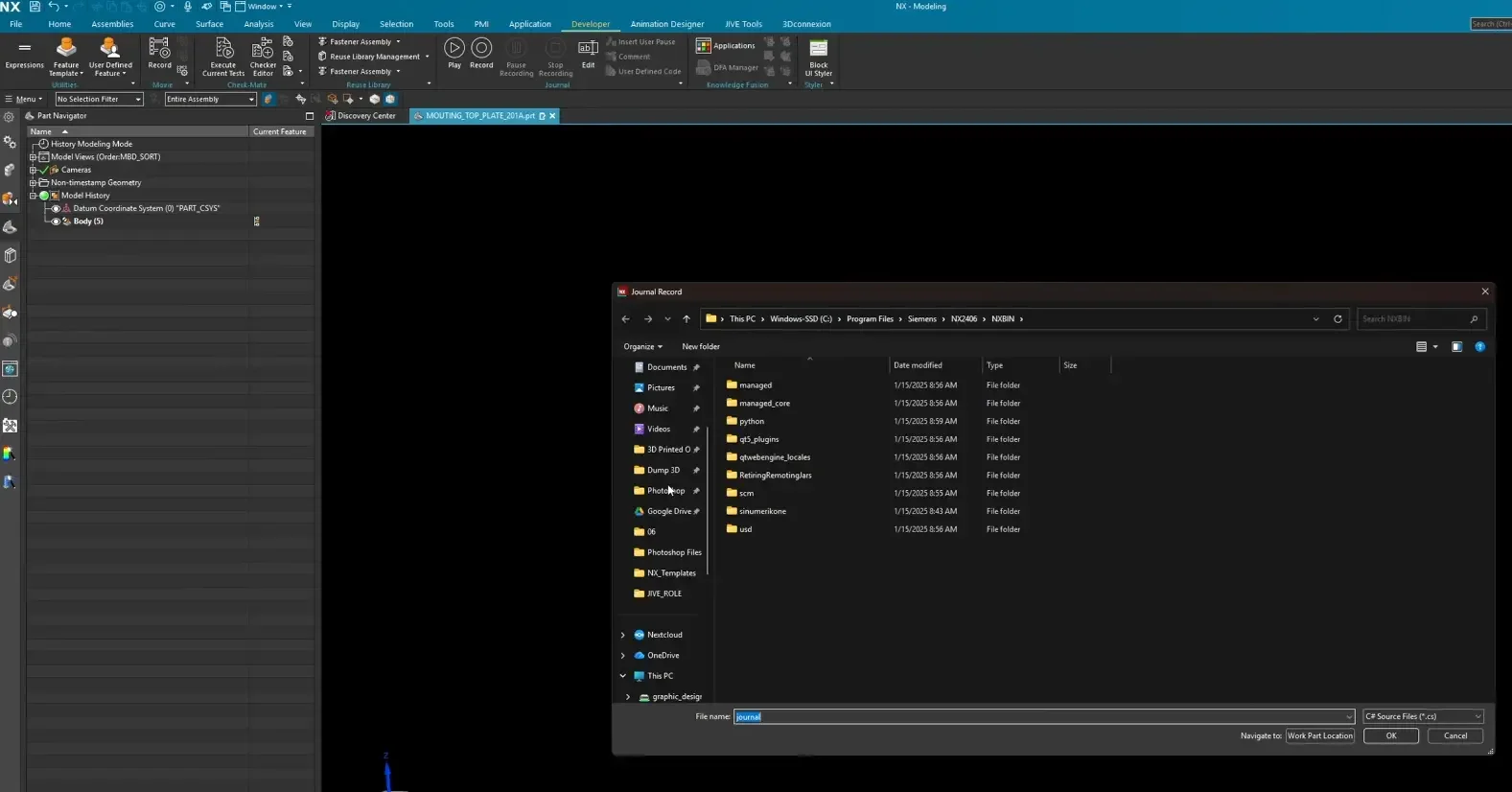Click the Search NXBIN field
Image resolution: width=1512 pixels, height=792 pixels.
pos(1421,319)
